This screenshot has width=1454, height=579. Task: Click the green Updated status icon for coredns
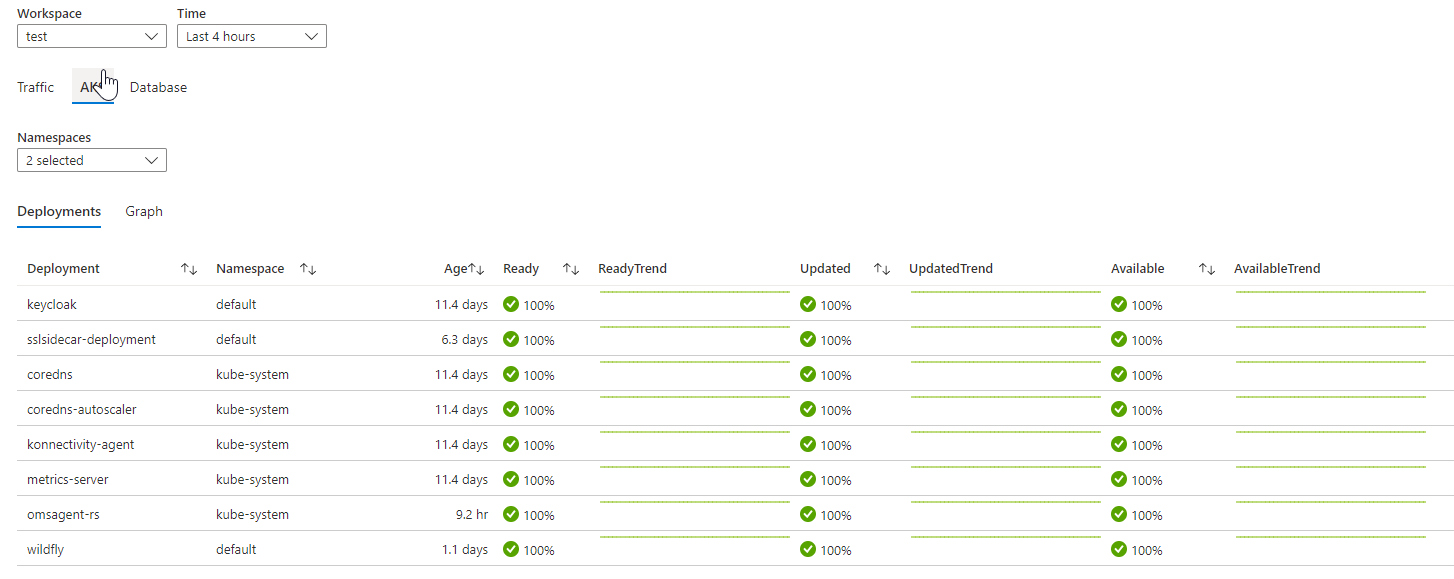coord(807,374)
